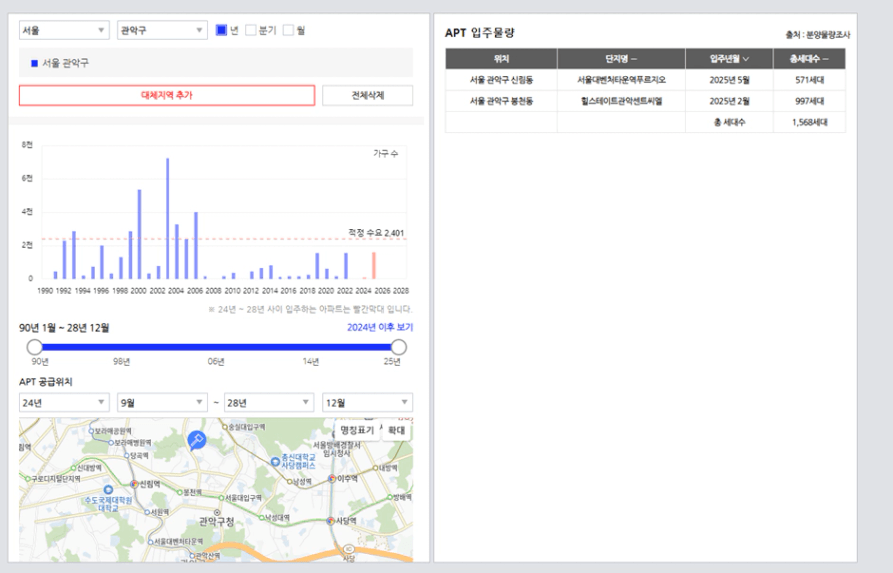This screenshot has width=893, height=573.
Task: Click the 이수역 station marker on map
Action: [x=332, y=479]
